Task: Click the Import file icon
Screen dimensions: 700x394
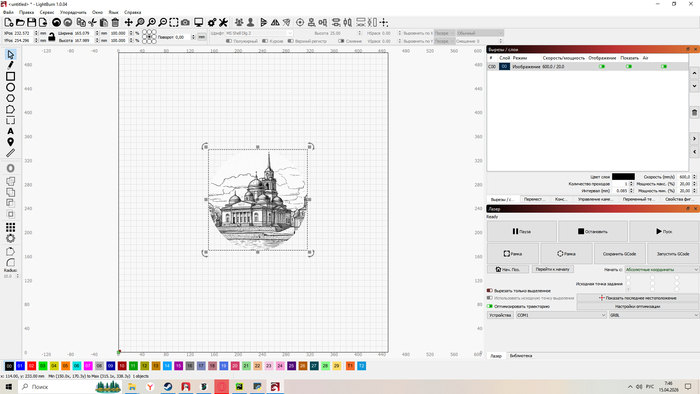Action: click(x=43, y=22)
